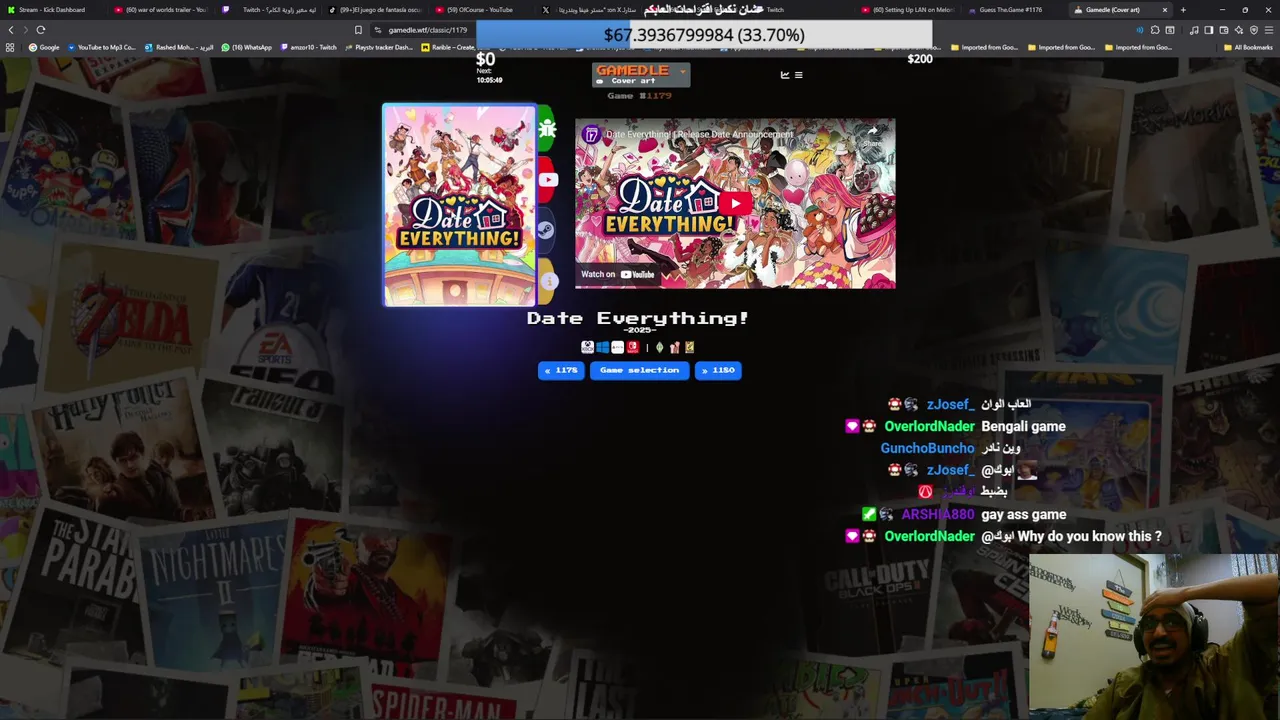This screenshot has height=720, width=1280.
Task: Switch to the El juego de fantasia tab
Action: 375,10
